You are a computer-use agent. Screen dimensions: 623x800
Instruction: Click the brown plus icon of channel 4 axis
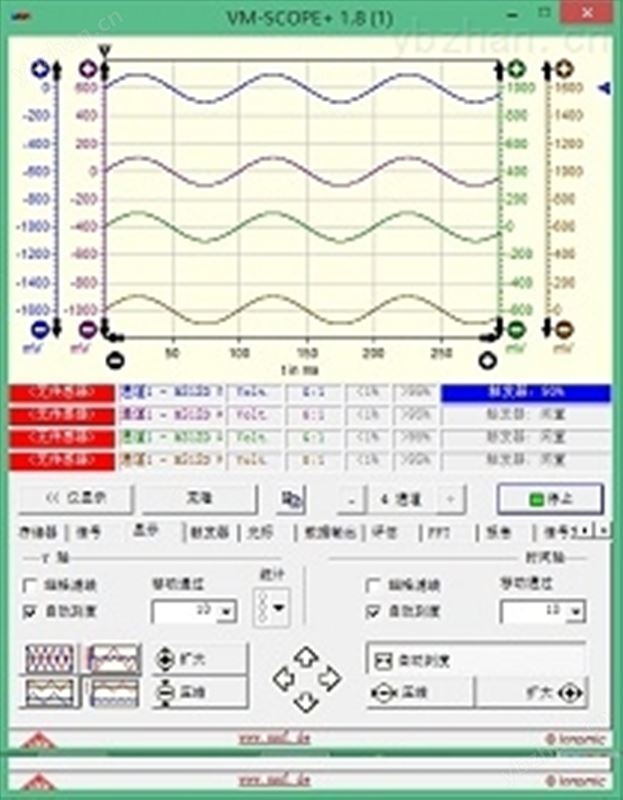(564, 68)
